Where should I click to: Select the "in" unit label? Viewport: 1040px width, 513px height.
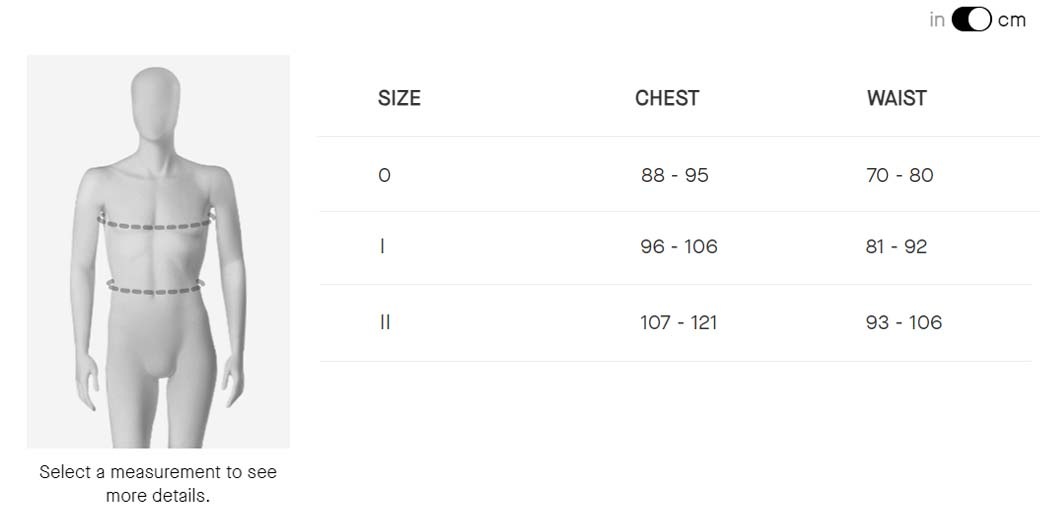[x=937, y=20]
